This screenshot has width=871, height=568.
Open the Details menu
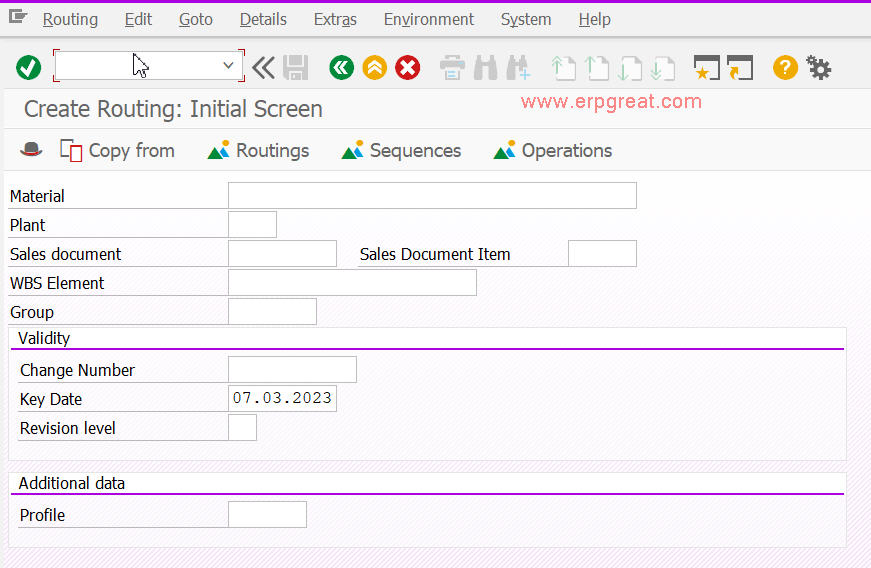(x=263, y=19)
